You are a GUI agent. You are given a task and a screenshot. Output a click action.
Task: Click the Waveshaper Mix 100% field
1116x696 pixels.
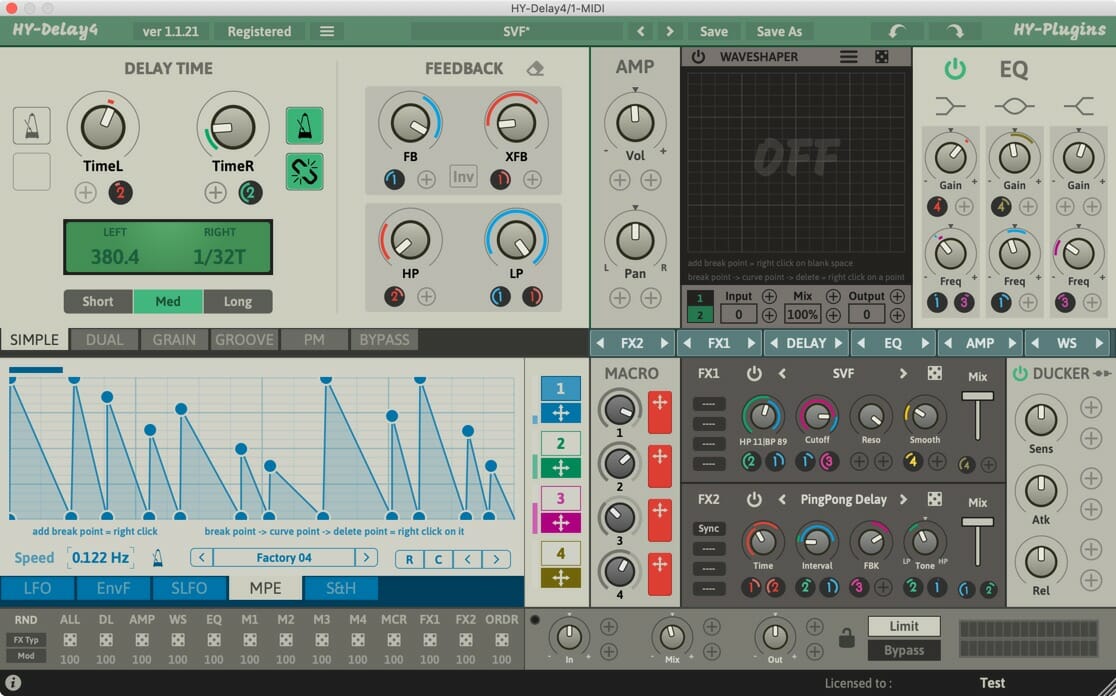802,314
